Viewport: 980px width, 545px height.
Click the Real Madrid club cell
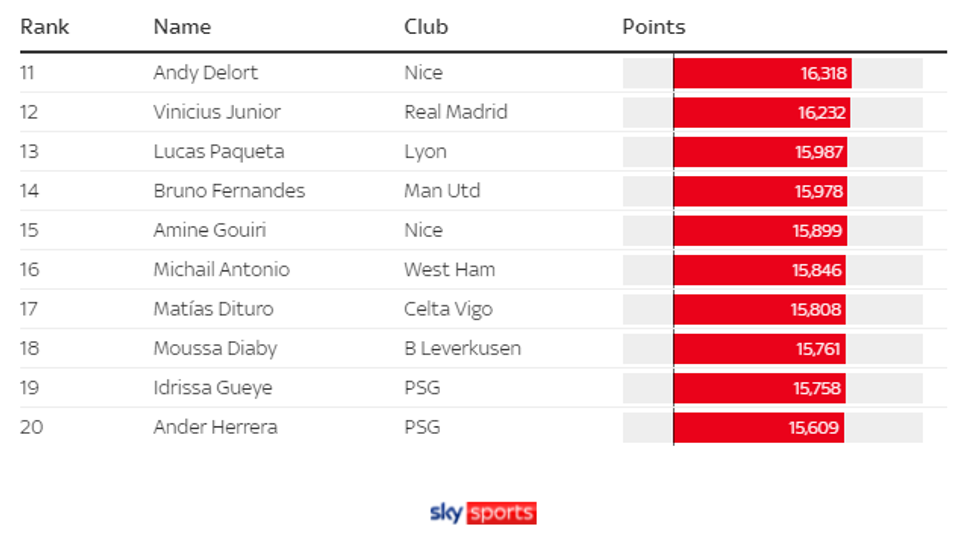tap(455, 112)
